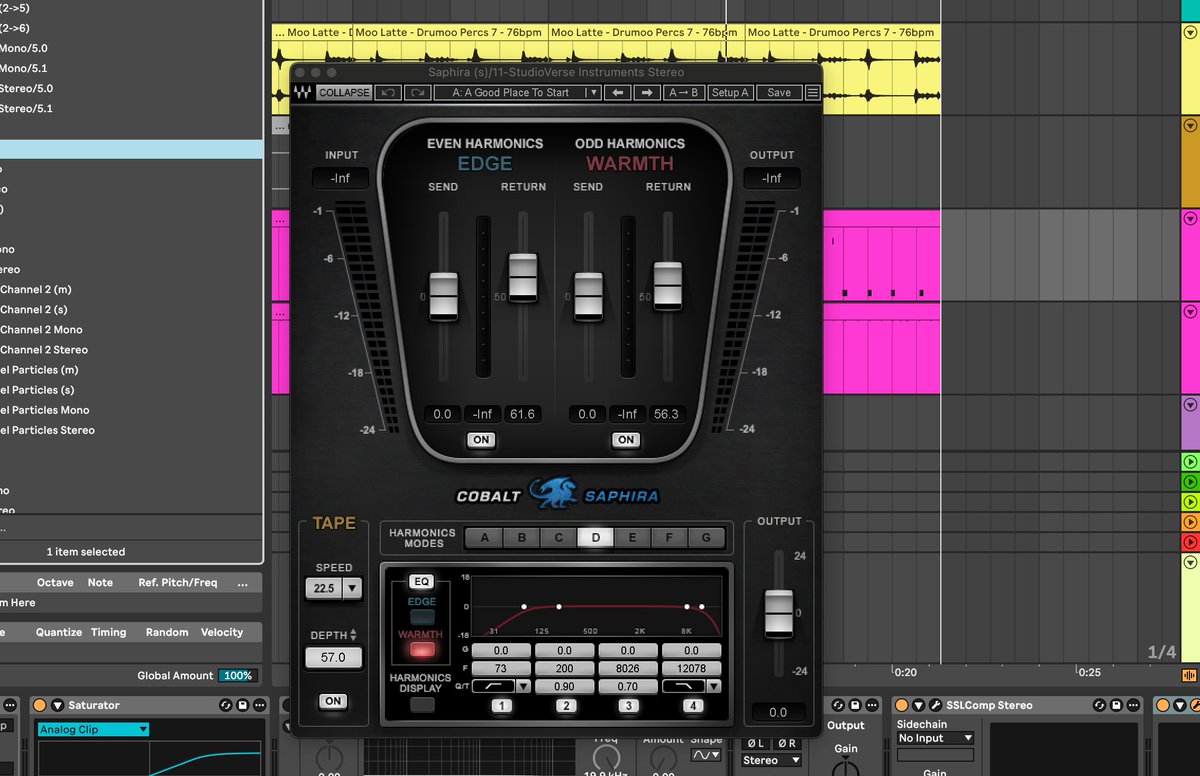
Task: Select Harmonics Mode A
Action: [x=485, y=538]
